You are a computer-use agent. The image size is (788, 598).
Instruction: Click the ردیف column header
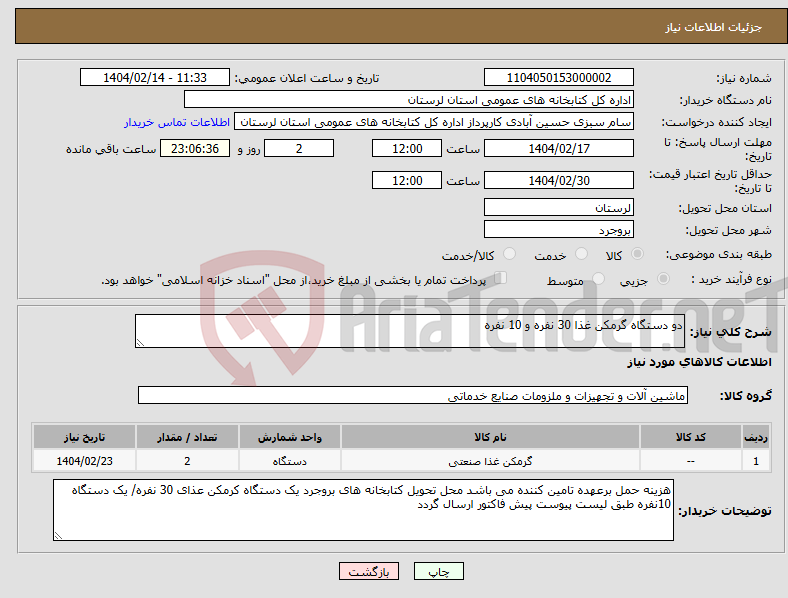[756, 437]
